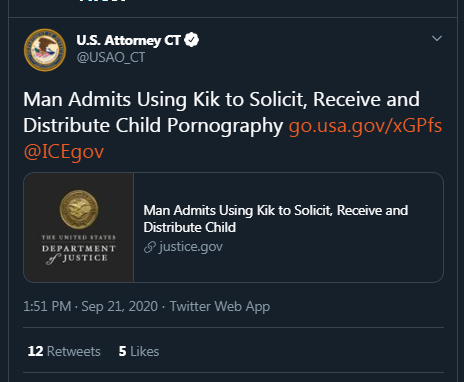
Task: Open the Department of Justice card thumbnail
Action: click(x=79, y=227)
